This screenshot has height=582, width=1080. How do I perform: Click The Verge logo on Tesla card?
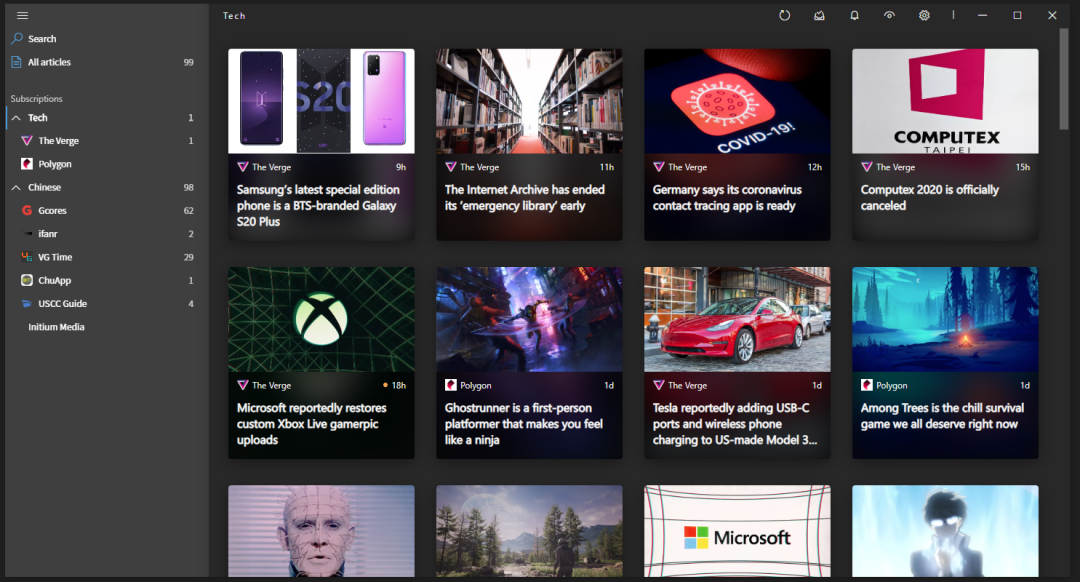[658, 385]
